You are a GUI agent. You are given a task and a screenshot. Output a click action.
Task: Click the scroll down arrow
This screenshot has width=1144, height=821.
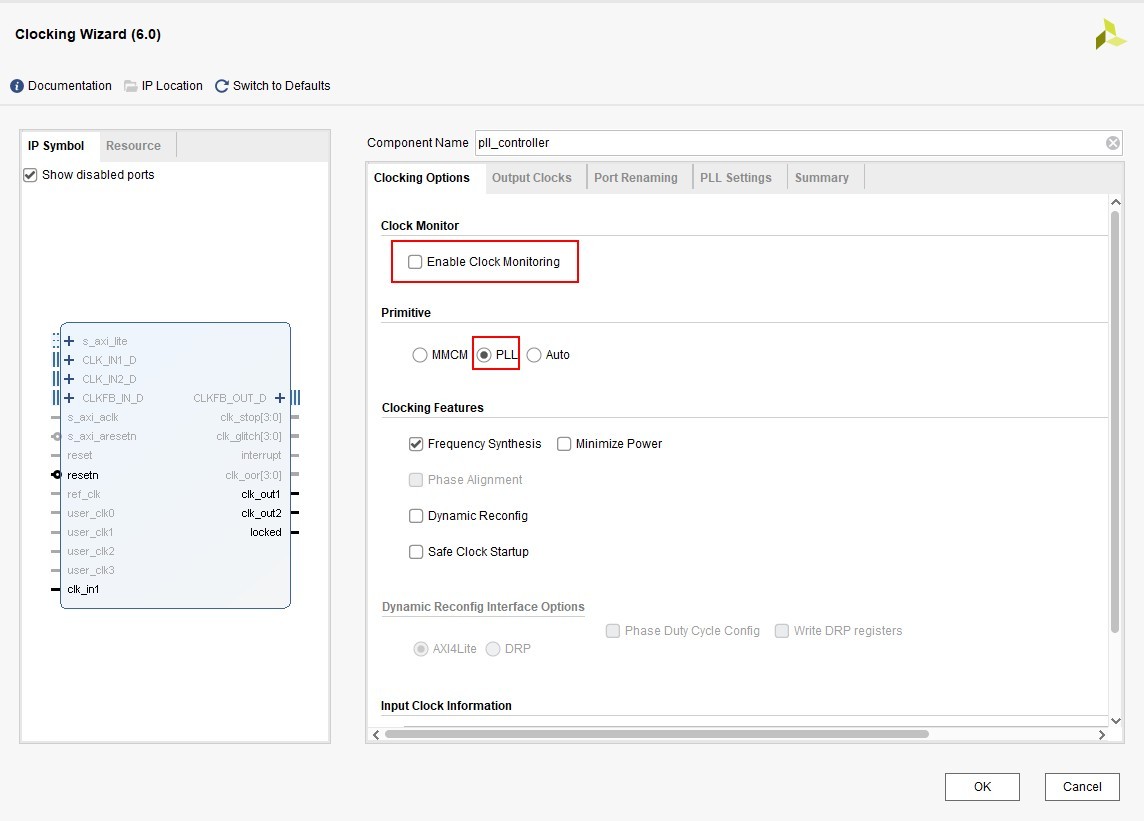pos(1115,721)
